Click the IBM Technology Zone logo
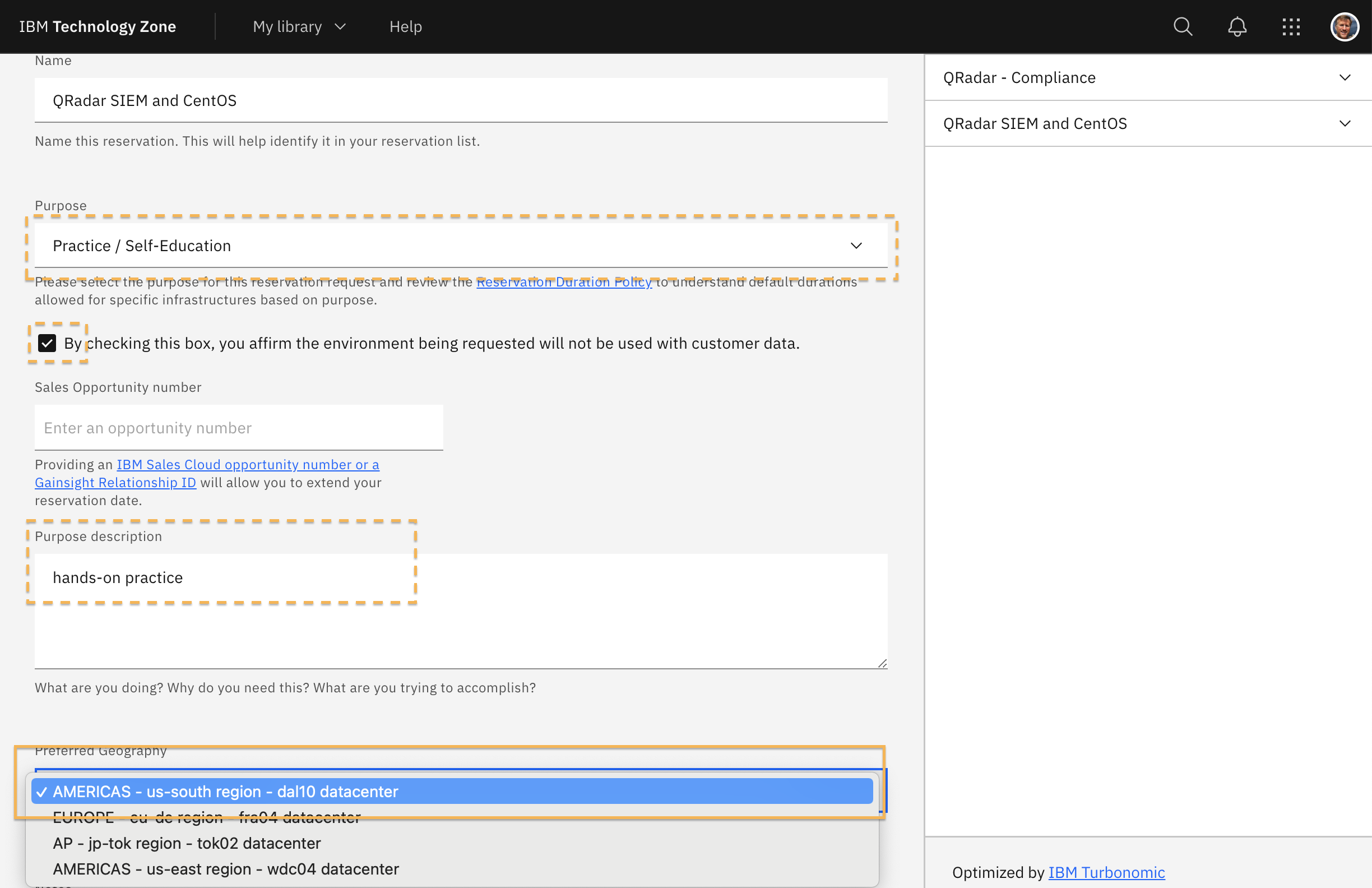The height and width of the screenshot is (888, 1372). click(98, 26)
